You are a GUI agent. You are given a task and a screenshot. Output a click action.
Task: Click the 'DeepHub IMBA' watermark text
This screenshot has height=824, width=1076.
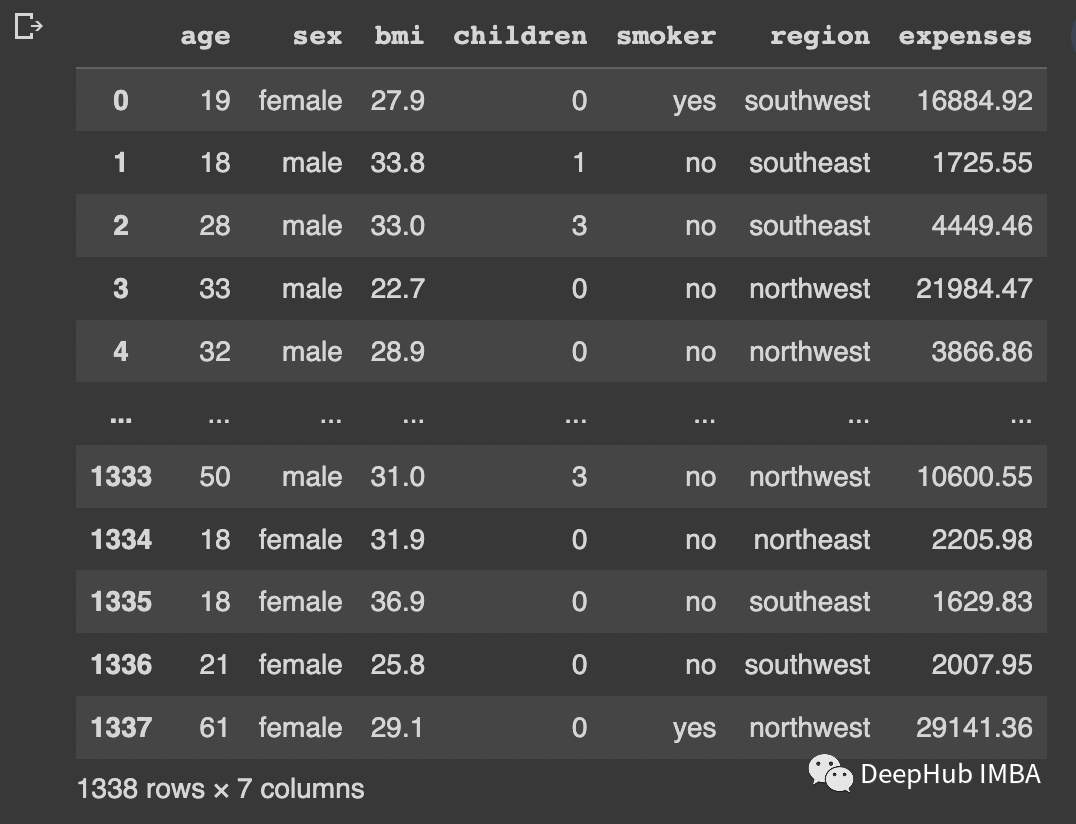coord(950,774)
